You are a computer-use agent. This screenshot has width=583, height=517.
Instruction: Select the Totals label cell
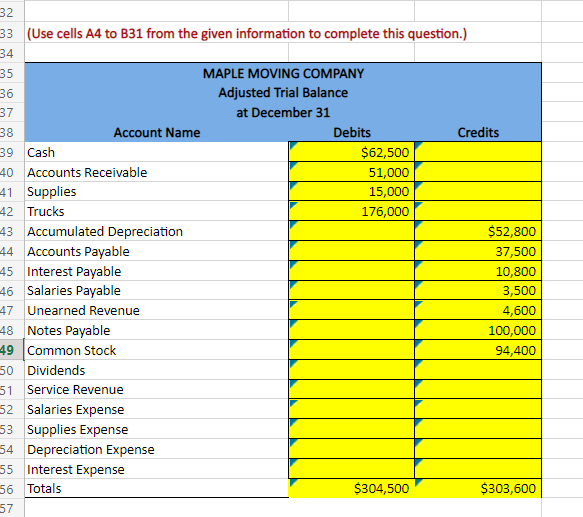pyautogui.click(x=156, y=488)
